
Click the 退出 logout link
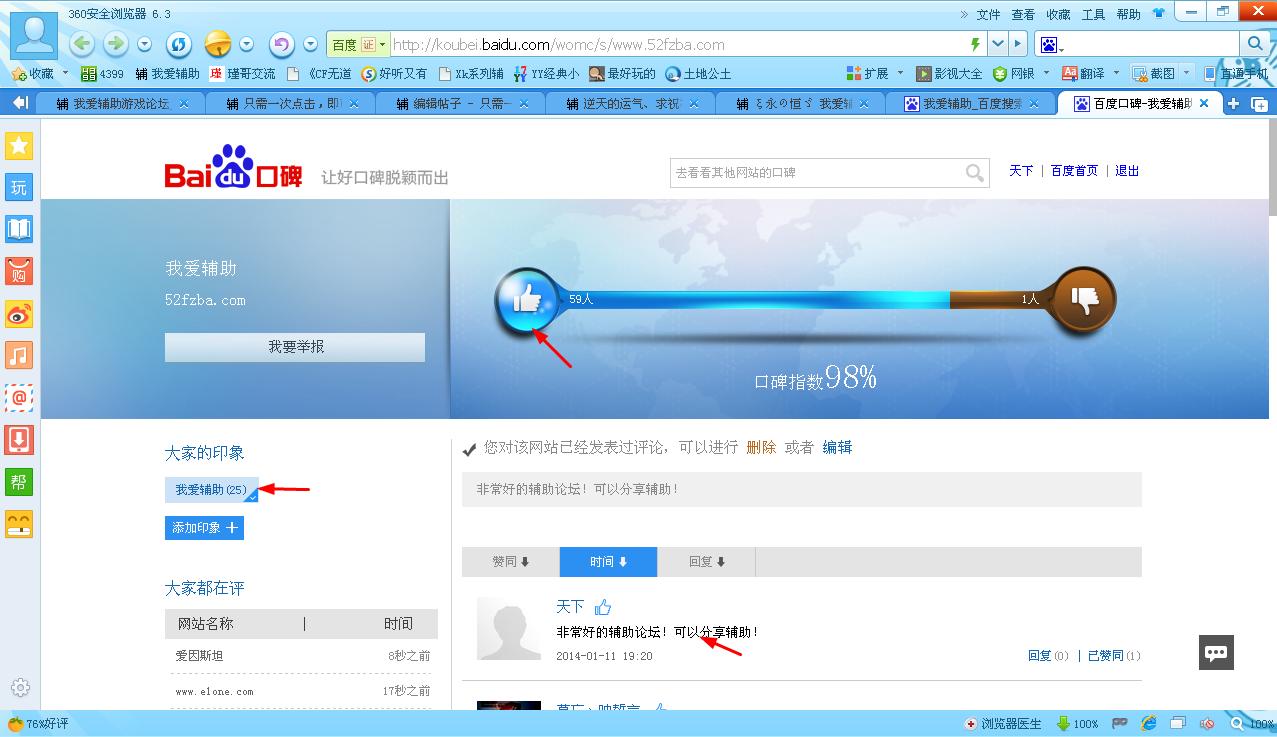1127,171
